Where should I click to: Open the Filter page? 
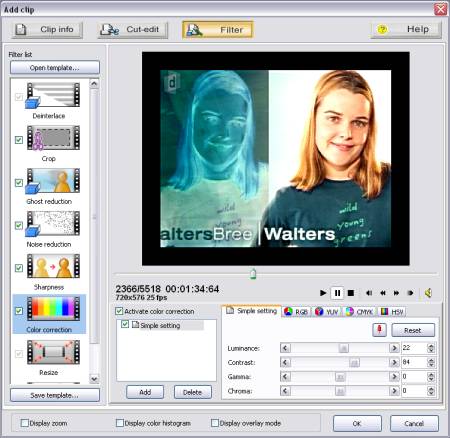point(218,30)
